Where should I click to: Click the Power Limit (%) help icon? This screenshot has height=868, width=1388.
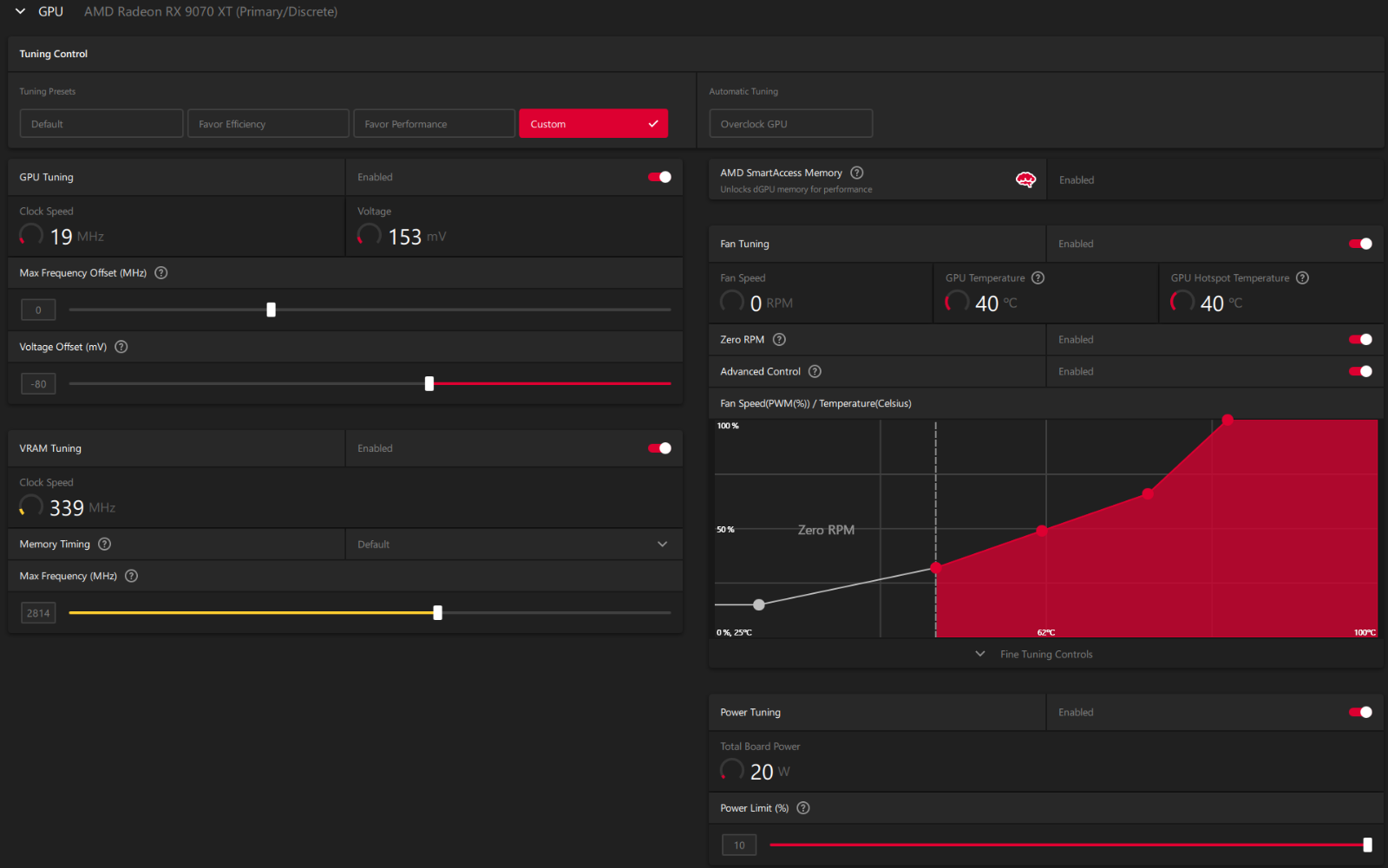click(803, 808)
